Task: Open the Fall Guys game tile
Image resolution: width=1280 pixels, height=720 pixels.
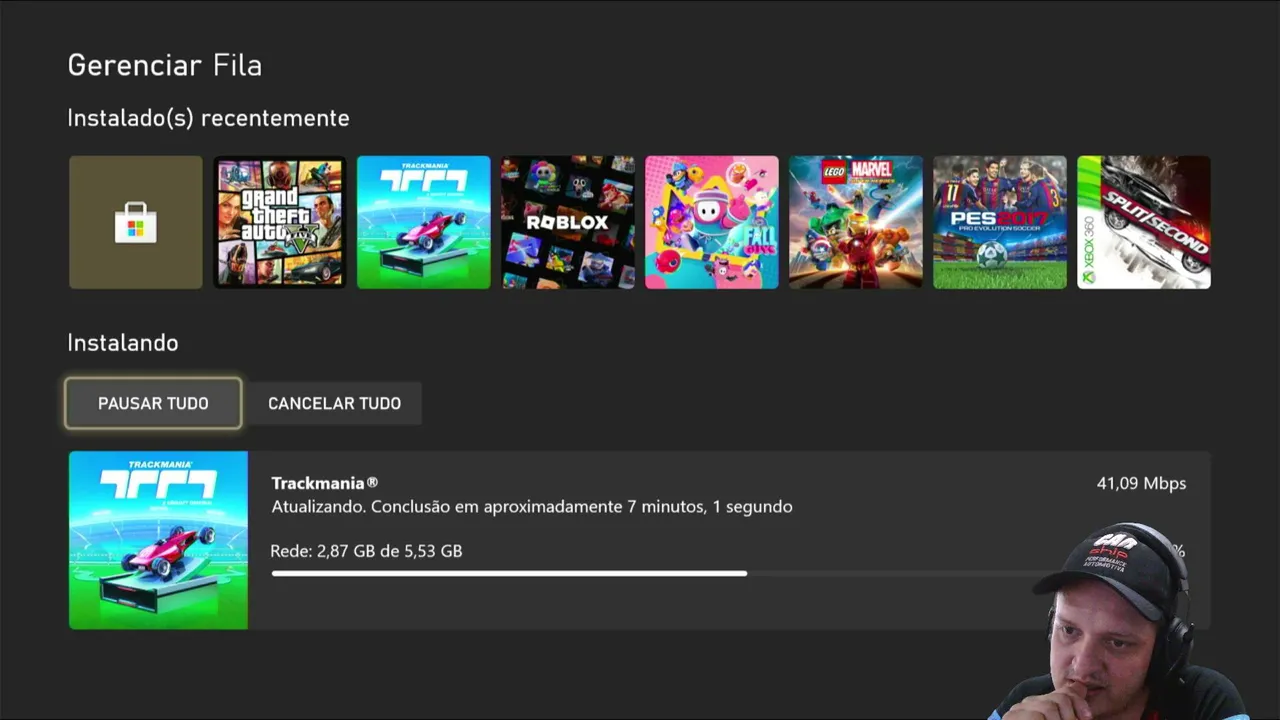Action: tap(712, 222)
